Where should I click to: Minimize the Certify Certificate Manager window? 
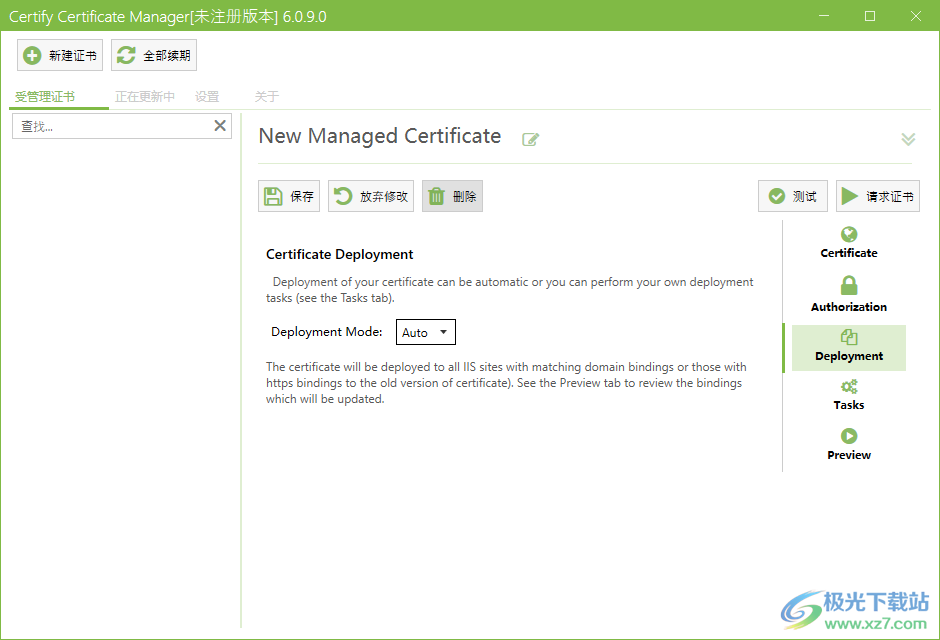tap(824, 16)
